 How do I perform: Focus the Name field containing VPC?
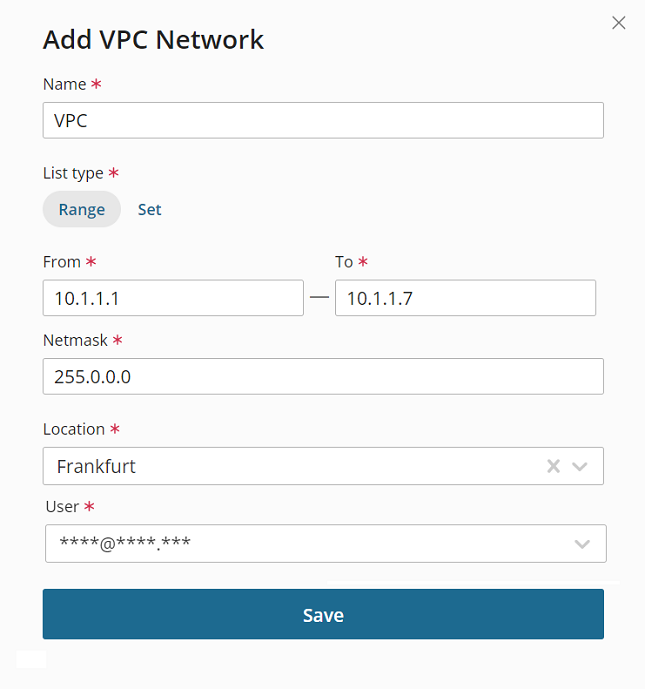323,120
